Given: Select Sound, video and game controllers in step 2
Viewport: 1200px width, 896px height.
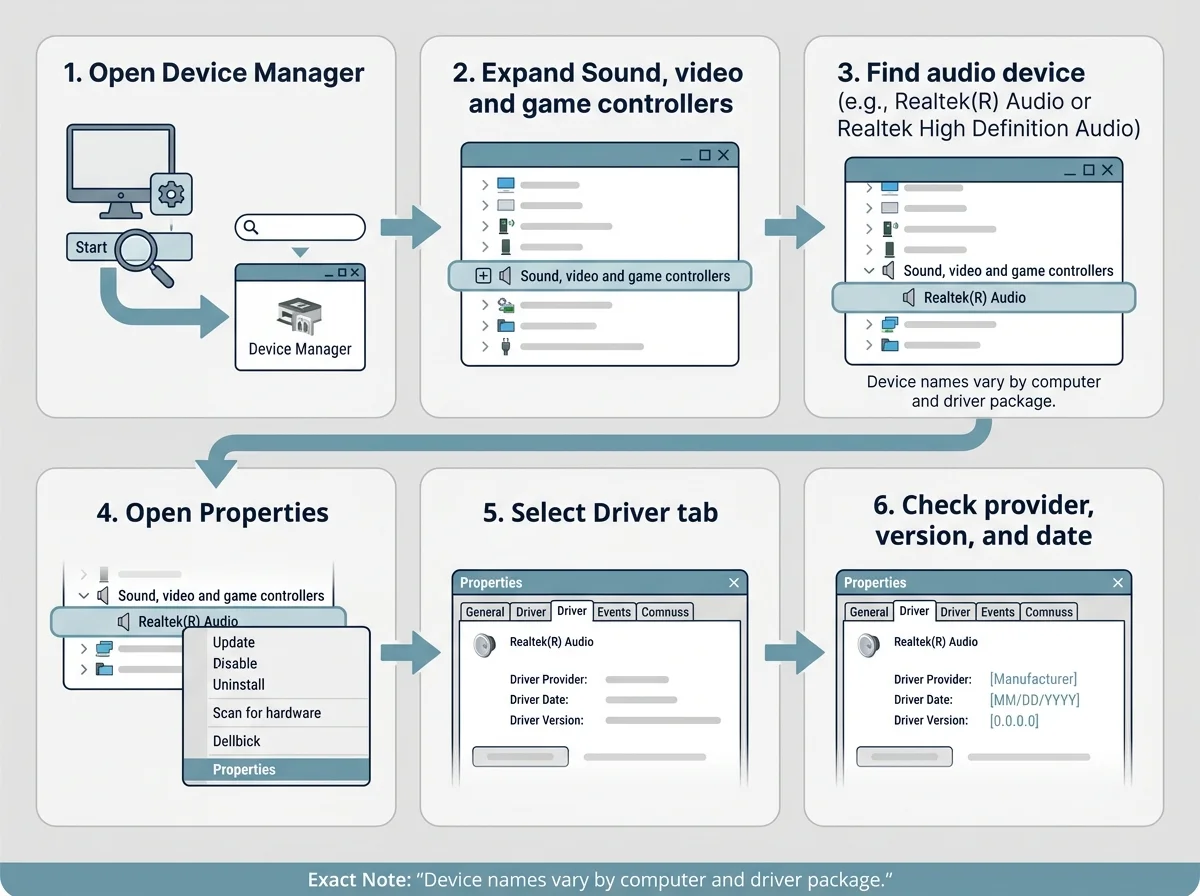Looking at the screenshot, I should click(599, 276).
